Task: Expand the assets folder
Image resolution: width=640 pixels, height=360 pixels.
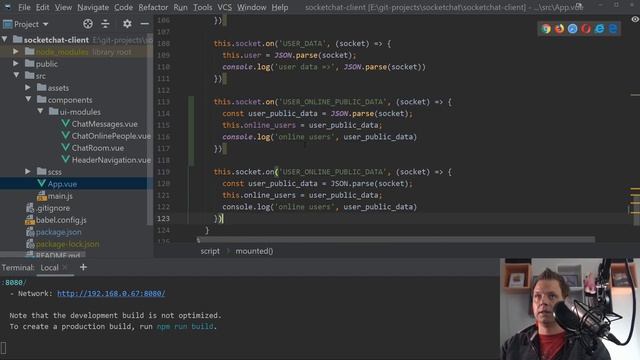Action: coord(28,87)
